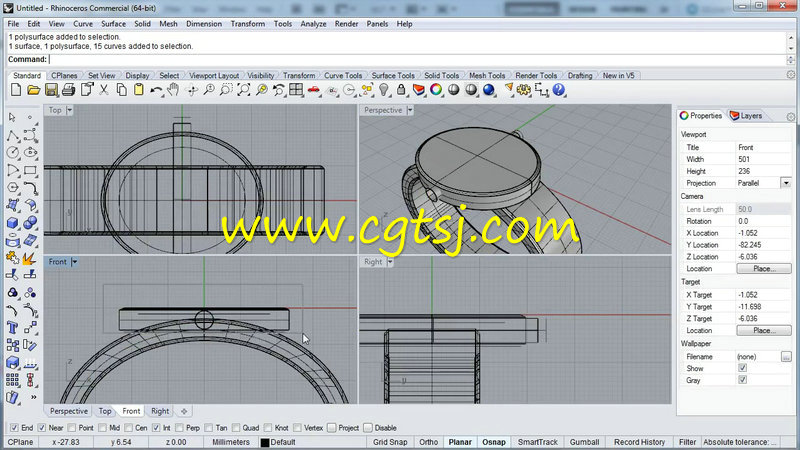
Task: Click the Paste clipboard icon
Action: point(138,90)
